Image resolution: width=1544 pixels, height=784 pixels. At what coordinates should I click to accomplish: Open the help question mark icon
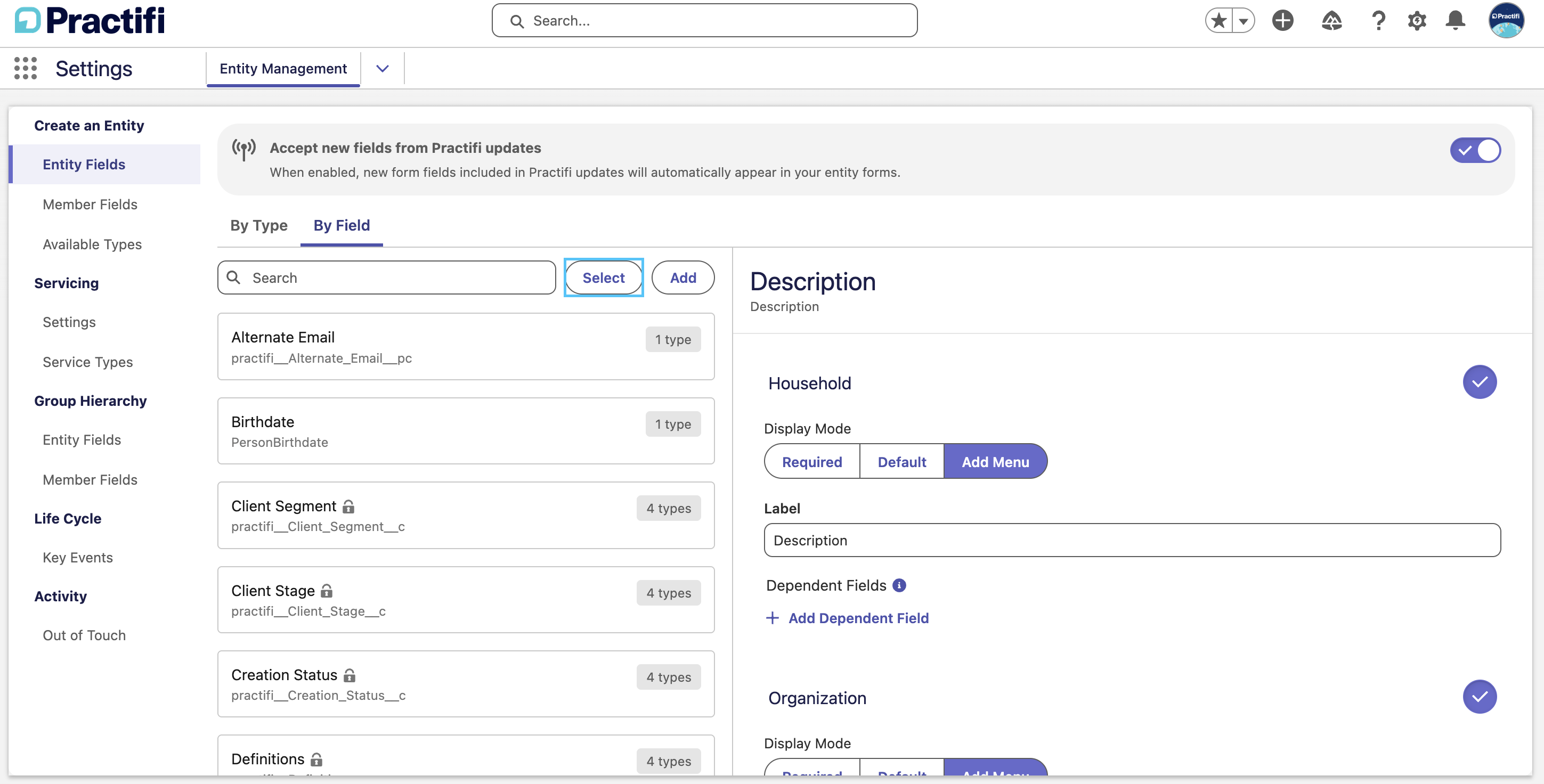(x=1379, y=21)
